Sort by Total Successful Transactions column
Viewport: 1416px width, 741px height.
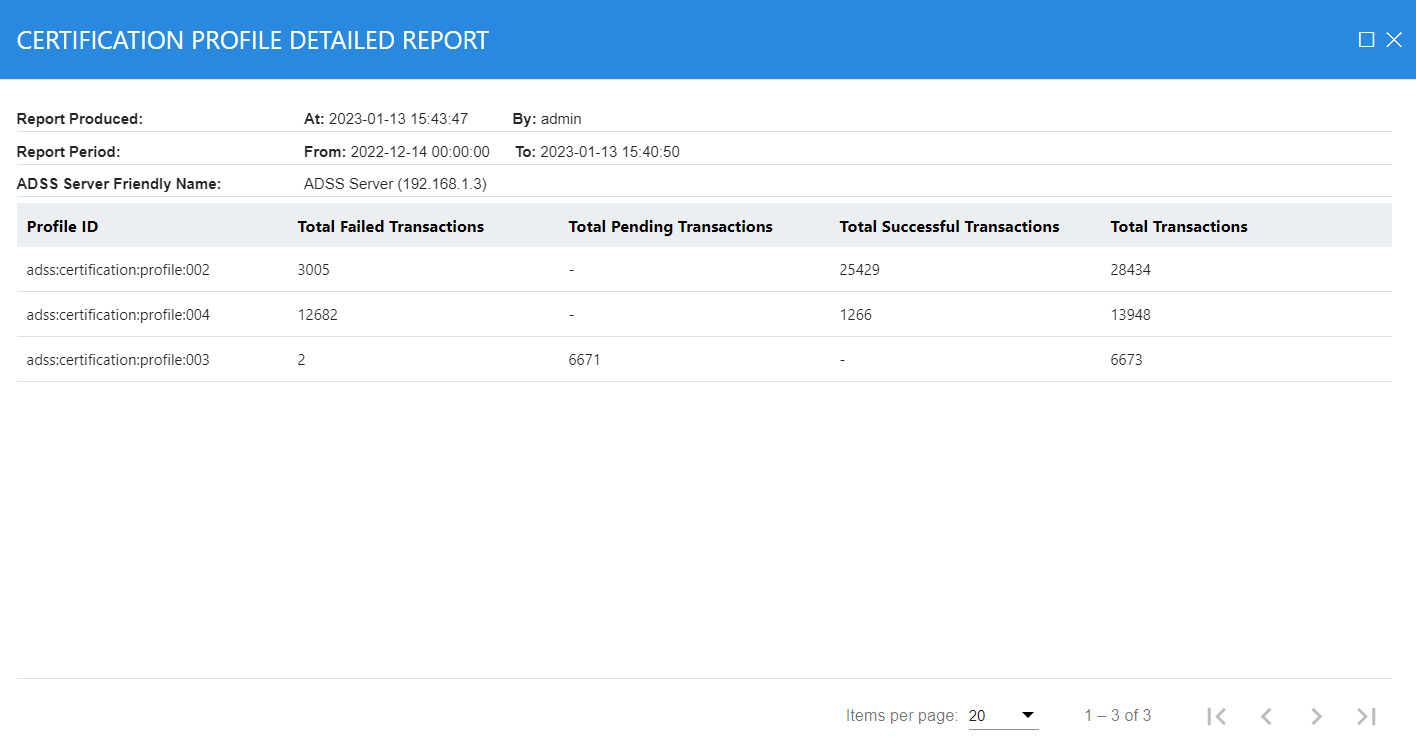949,227
